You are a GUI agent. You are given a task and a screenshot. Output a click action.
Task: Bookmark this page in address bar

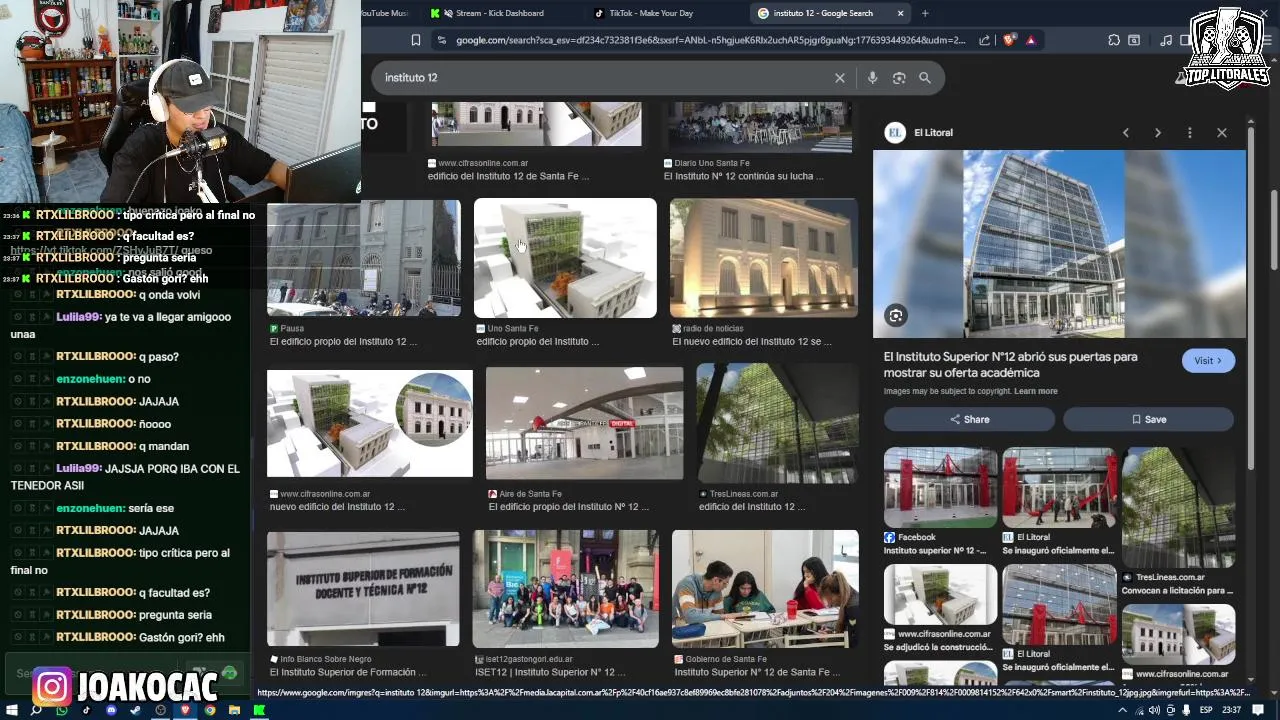pos(416,40)
